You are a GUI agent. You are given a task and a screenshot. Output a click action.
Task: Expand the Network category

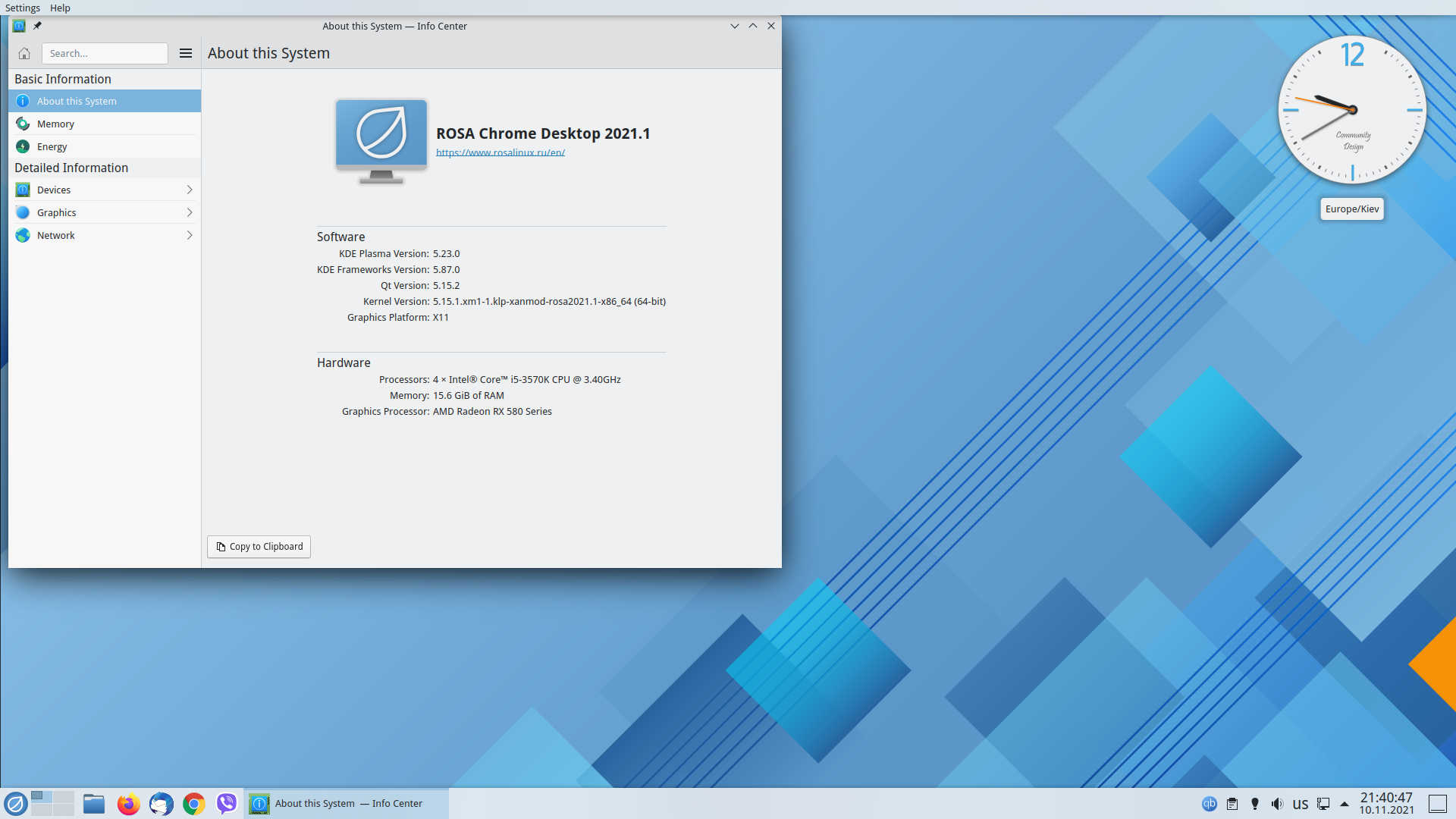point(104,235)
